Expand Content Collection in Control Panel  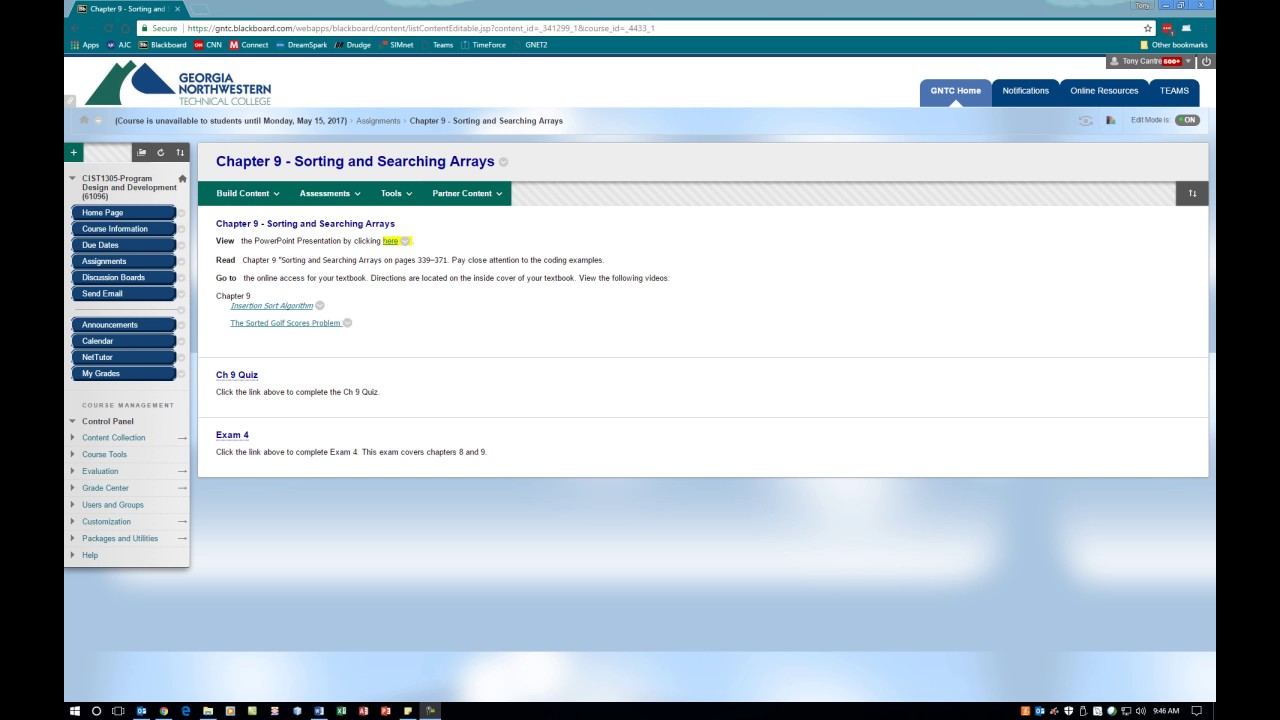tap(72, 438)
